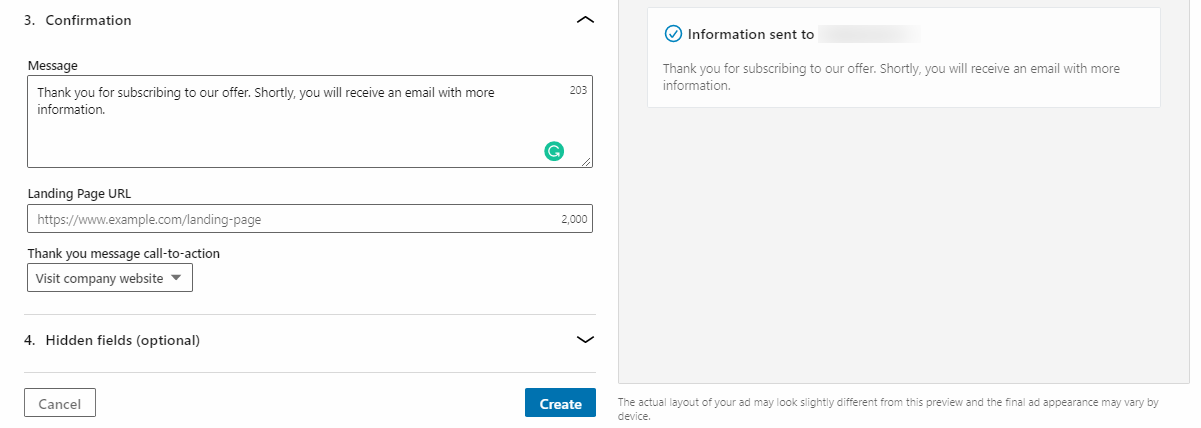This screenshot has height=428, width=1201.
Task: Focus the Landing Page URL input field
Action: 310,219
